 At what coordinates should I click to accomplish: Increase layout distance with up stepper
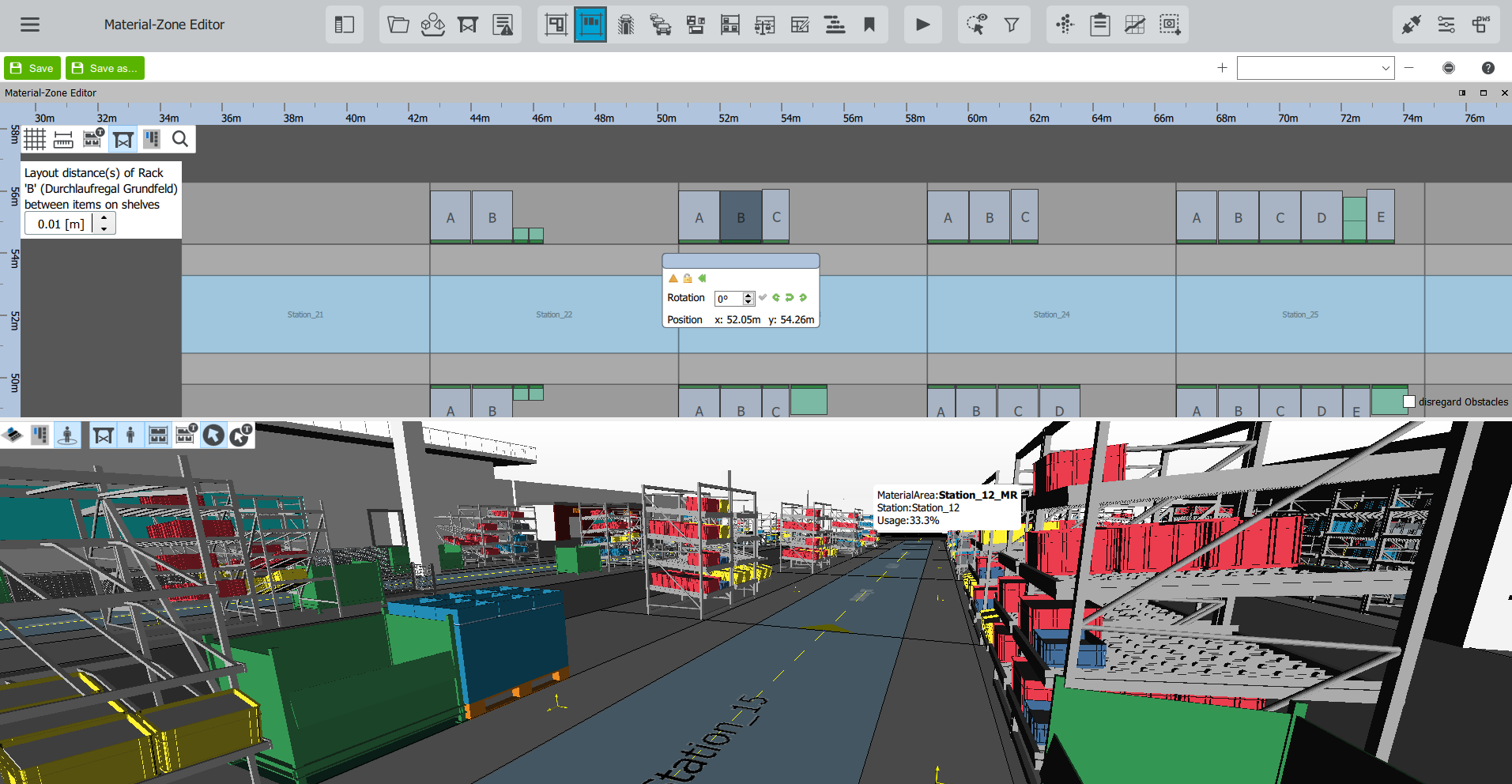[104, 218]
